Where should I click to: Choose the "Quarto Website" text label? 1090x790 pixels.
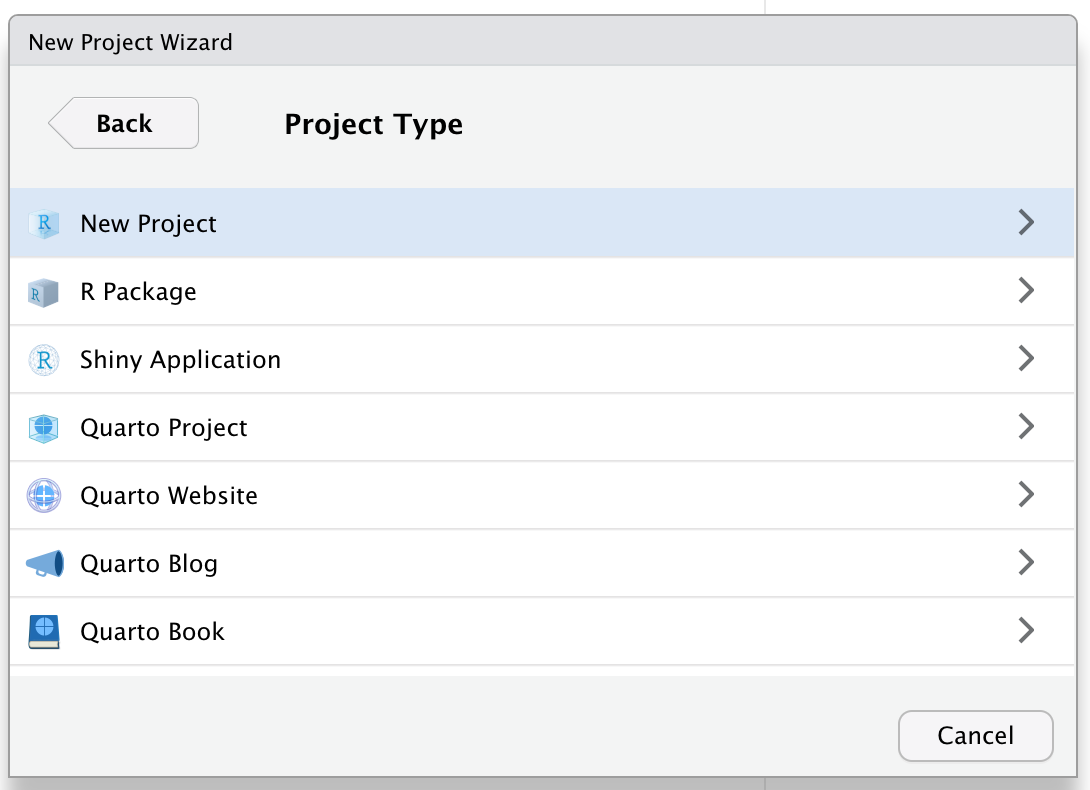[169, 496]
